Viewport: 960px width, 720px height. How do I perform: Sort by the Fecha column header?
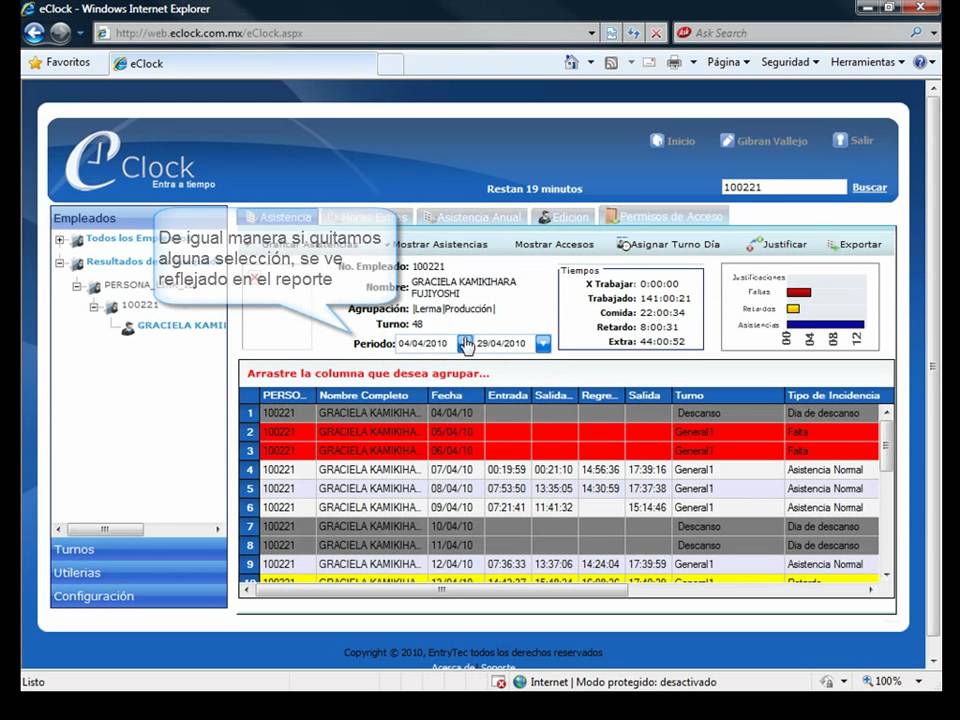click(x=456, y=396)
